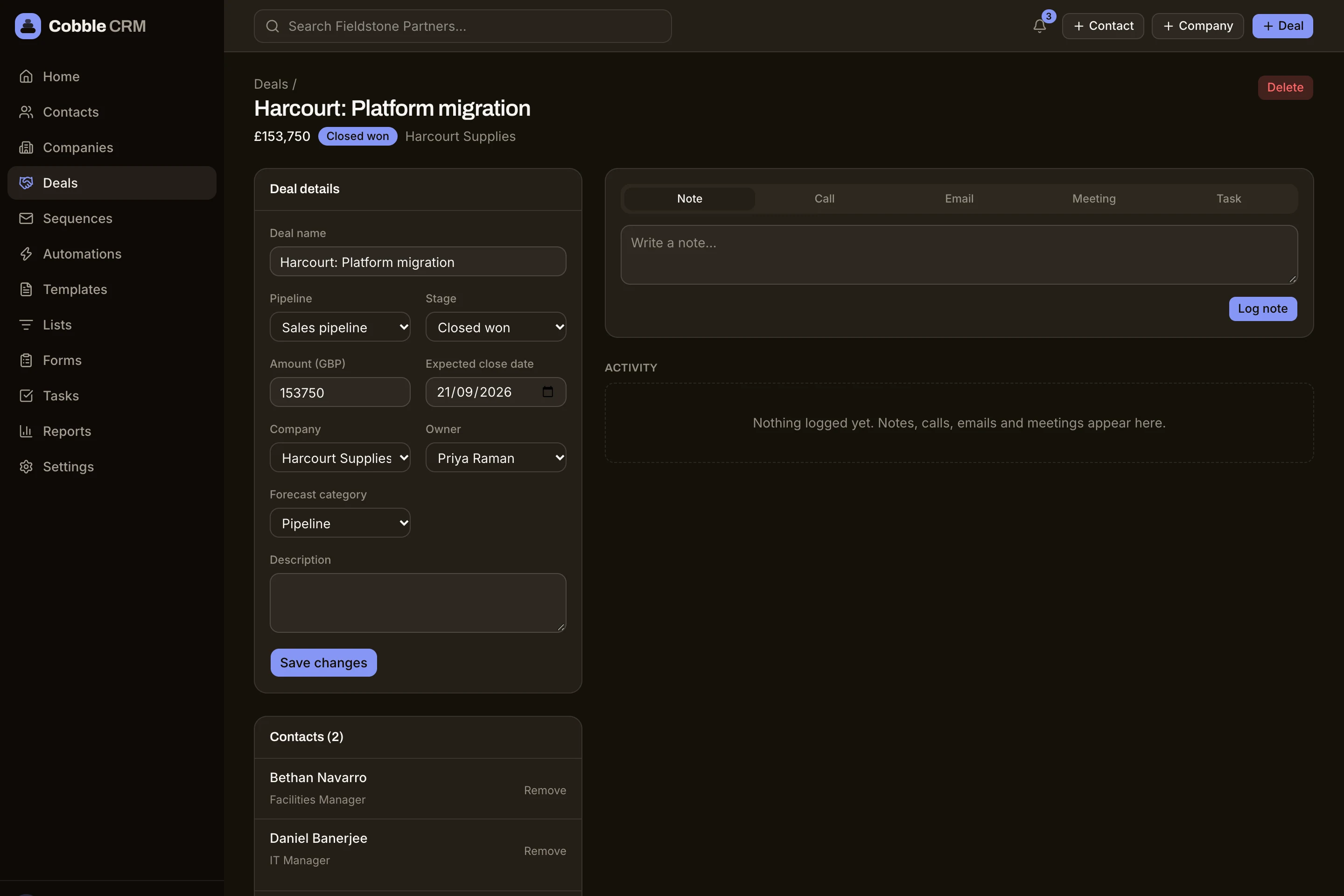The image size is (1344, 896).
Task: Click the Lists filter icon
Action: [x=26, y=325]
